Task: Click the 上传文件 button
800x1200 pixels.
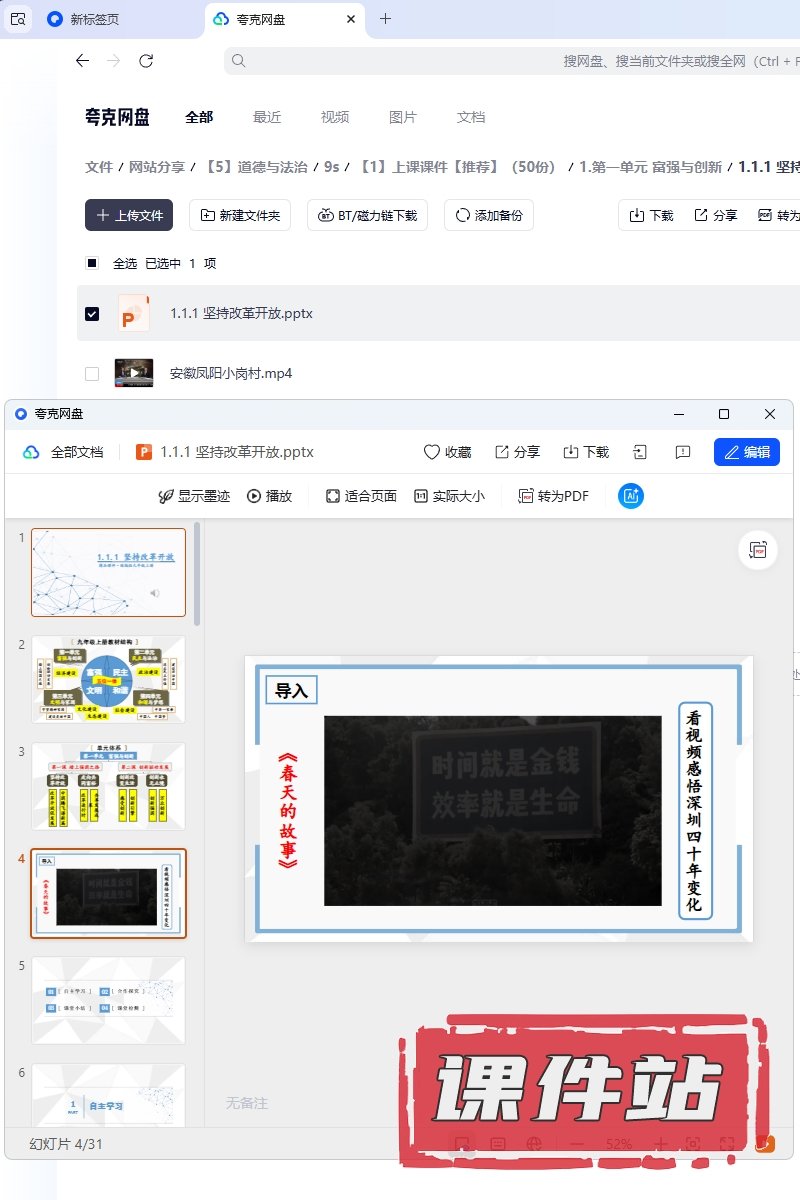Action: tap(129, 215)
